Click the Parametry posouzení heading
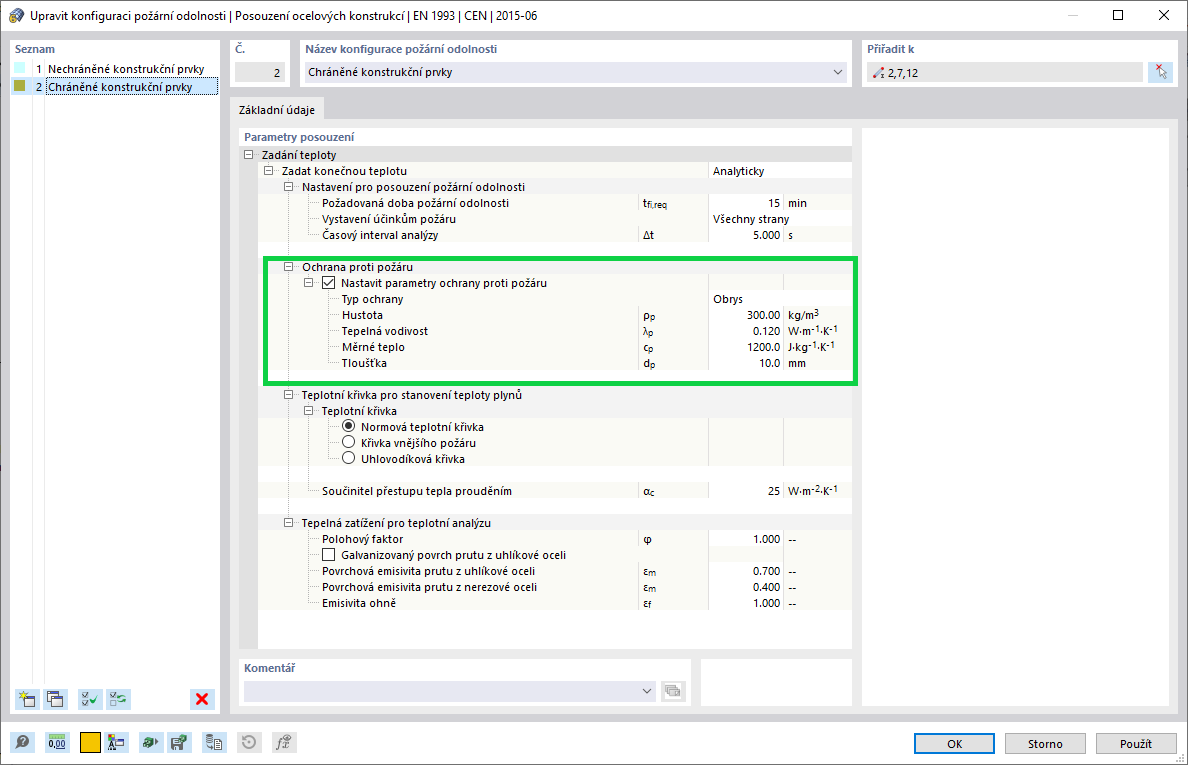 click(299, 137)
